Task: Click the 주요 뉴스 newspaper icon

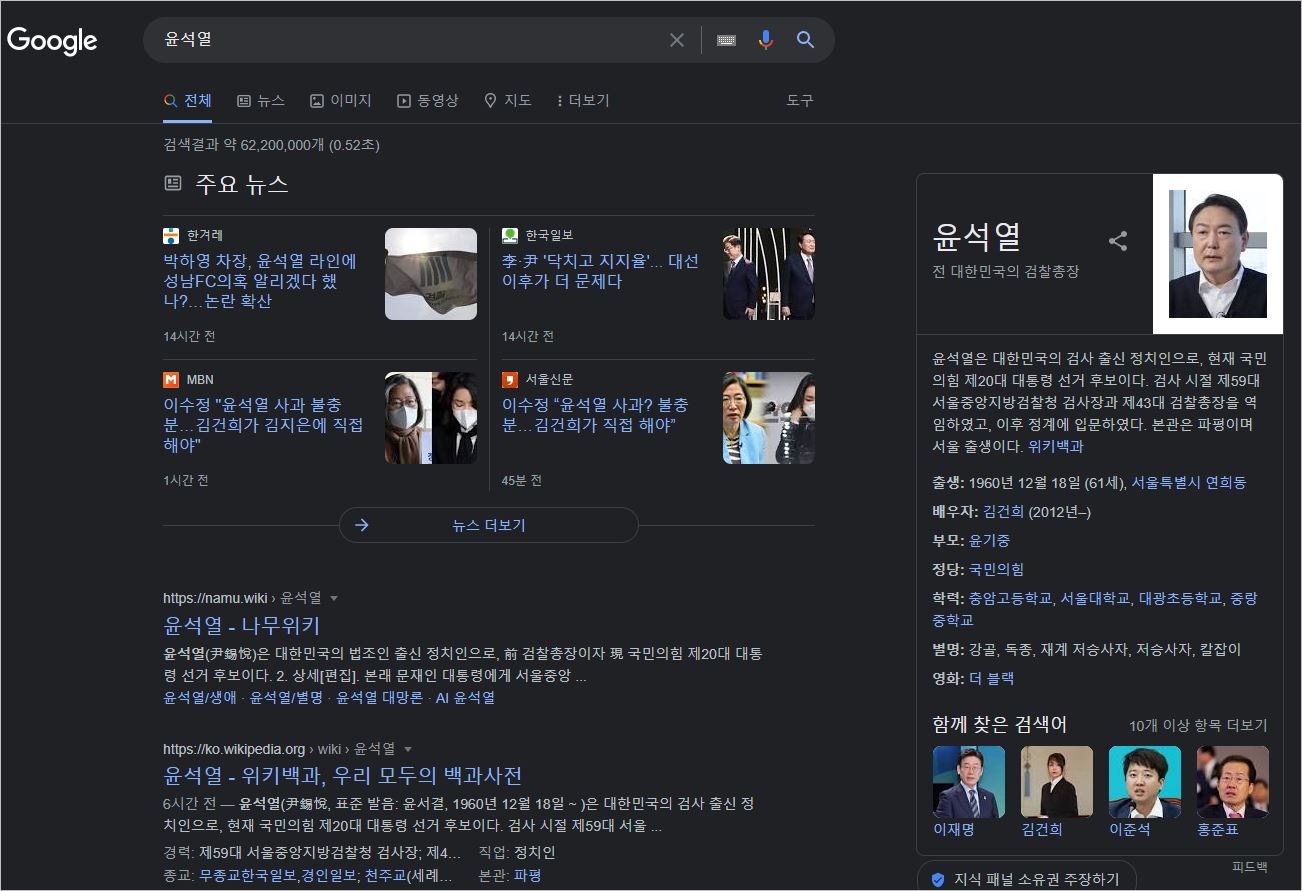Action: click(x=173, y=183)
